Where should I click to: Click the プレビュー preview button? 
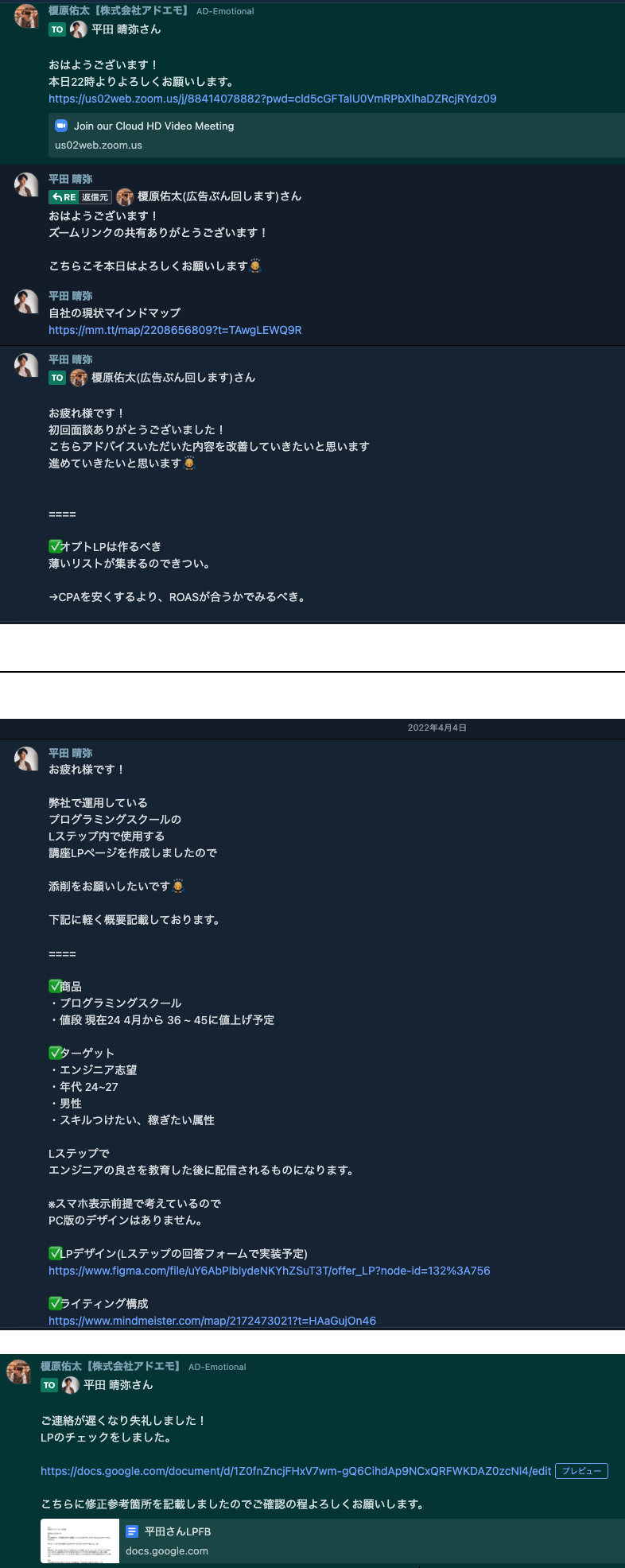tap(581, 1471)
